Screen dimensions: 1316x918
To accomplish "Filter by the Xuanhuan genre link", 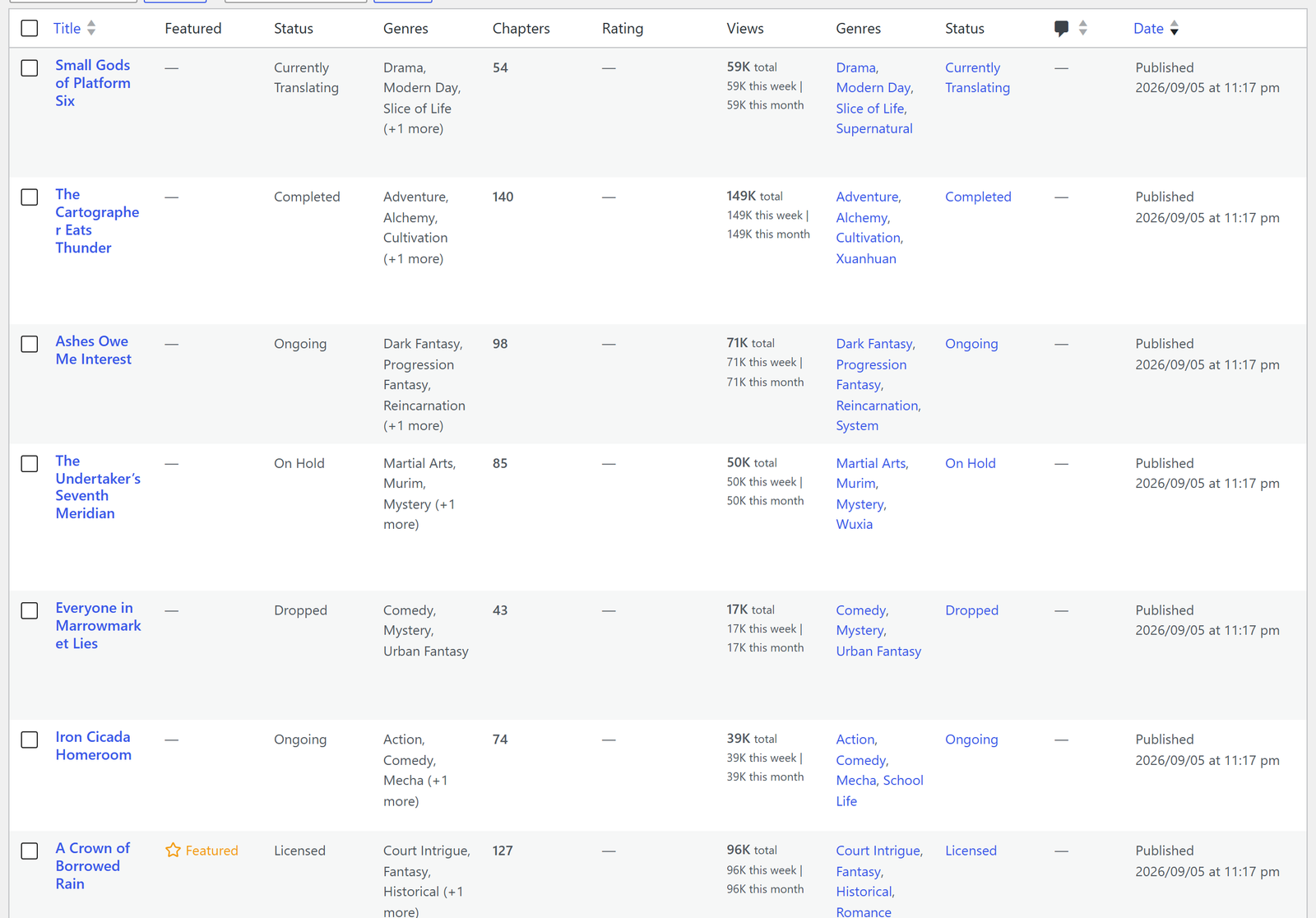I will click(x=866, y=258).
